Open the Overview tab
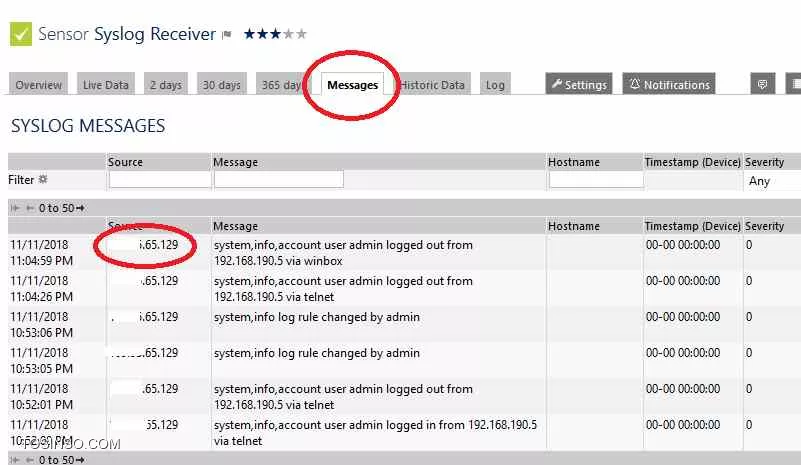Image resolution: width=801 pixels, height=465 pixels. click(38, 84)
